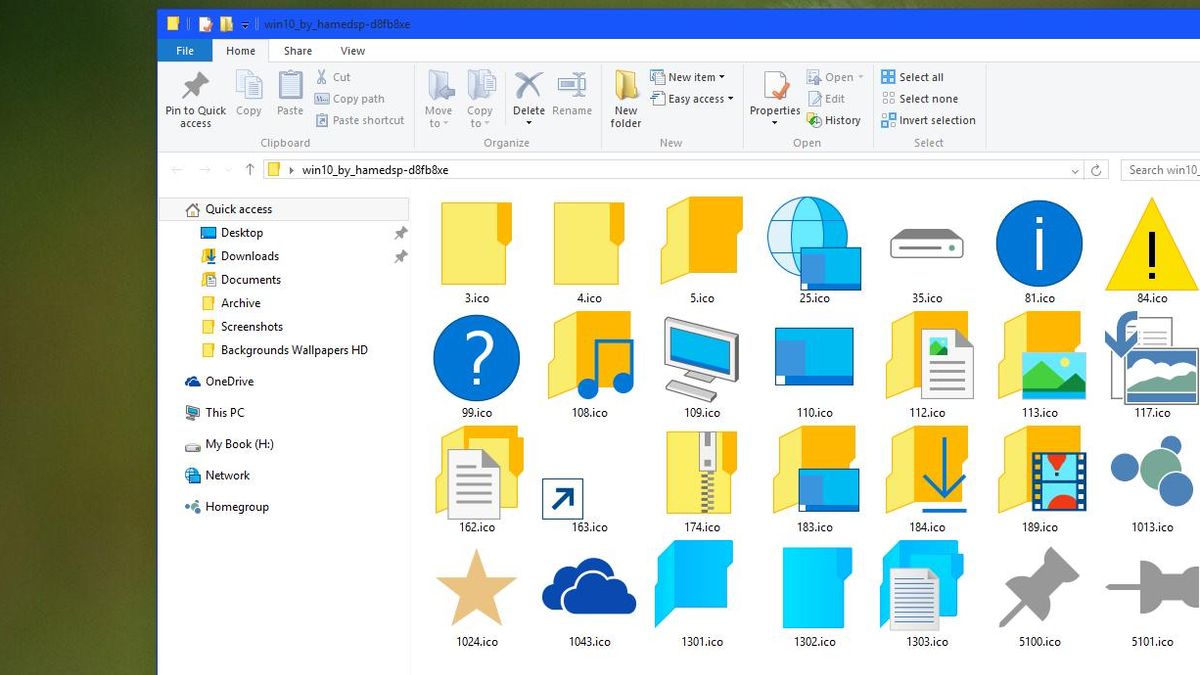Open the File tab

click(x=185, y=51)
